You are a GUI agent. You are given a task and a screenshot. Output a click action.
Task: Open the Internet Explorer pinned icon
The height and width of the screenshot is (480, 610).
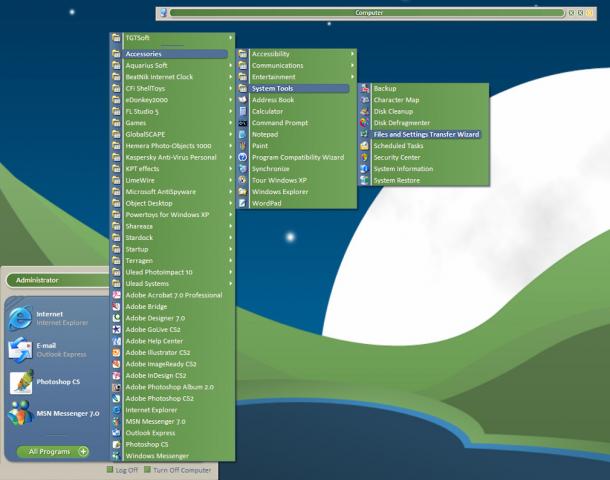tap(20, 318)
